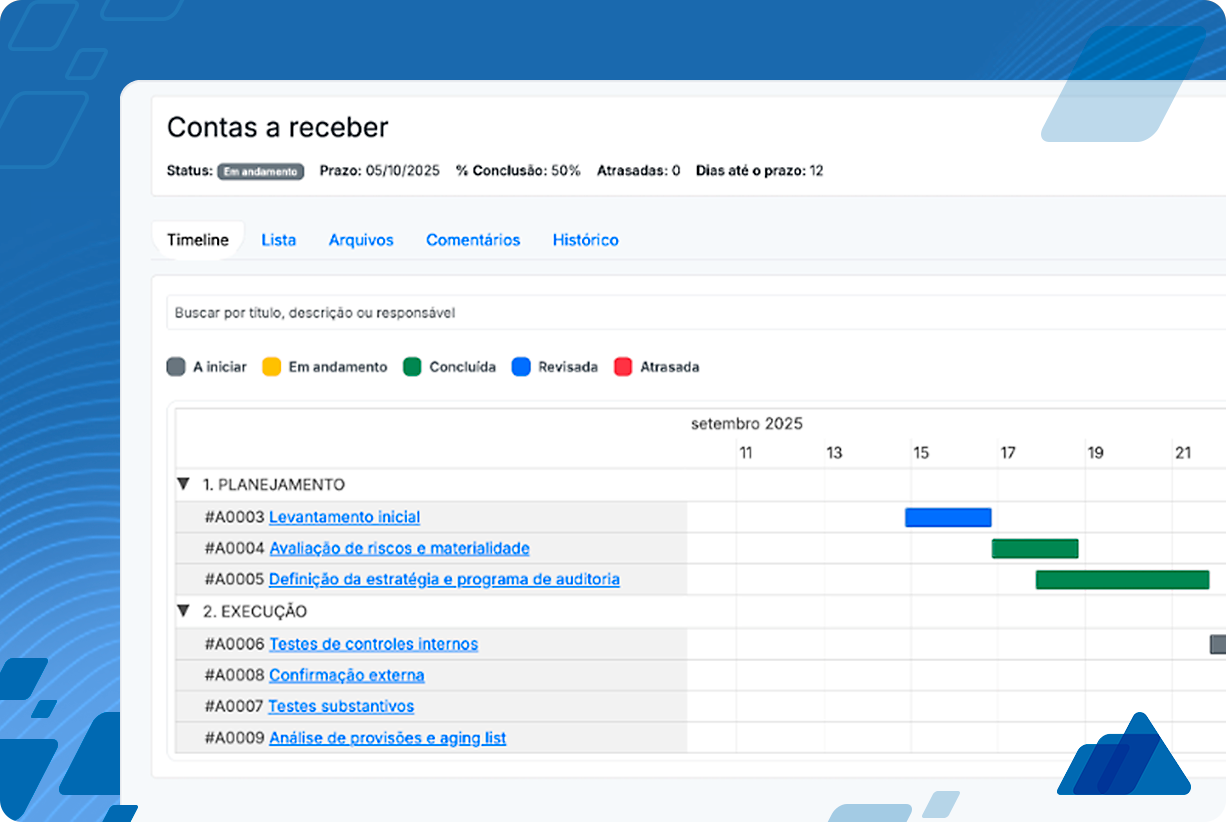Collapse the '2. EXECUÇÃO' section
Screen dimensions: 1226x822
(183, 610)
